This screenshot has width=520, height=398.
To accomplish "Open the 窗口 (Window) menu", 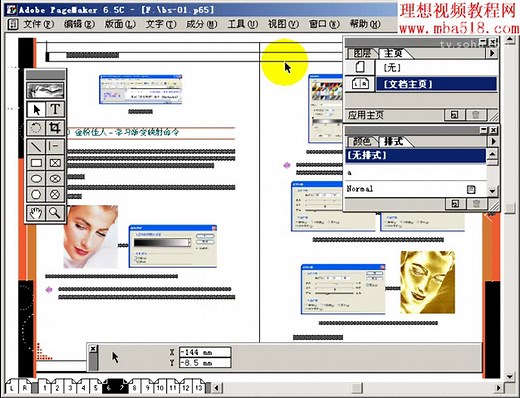I will coord(324,24).
